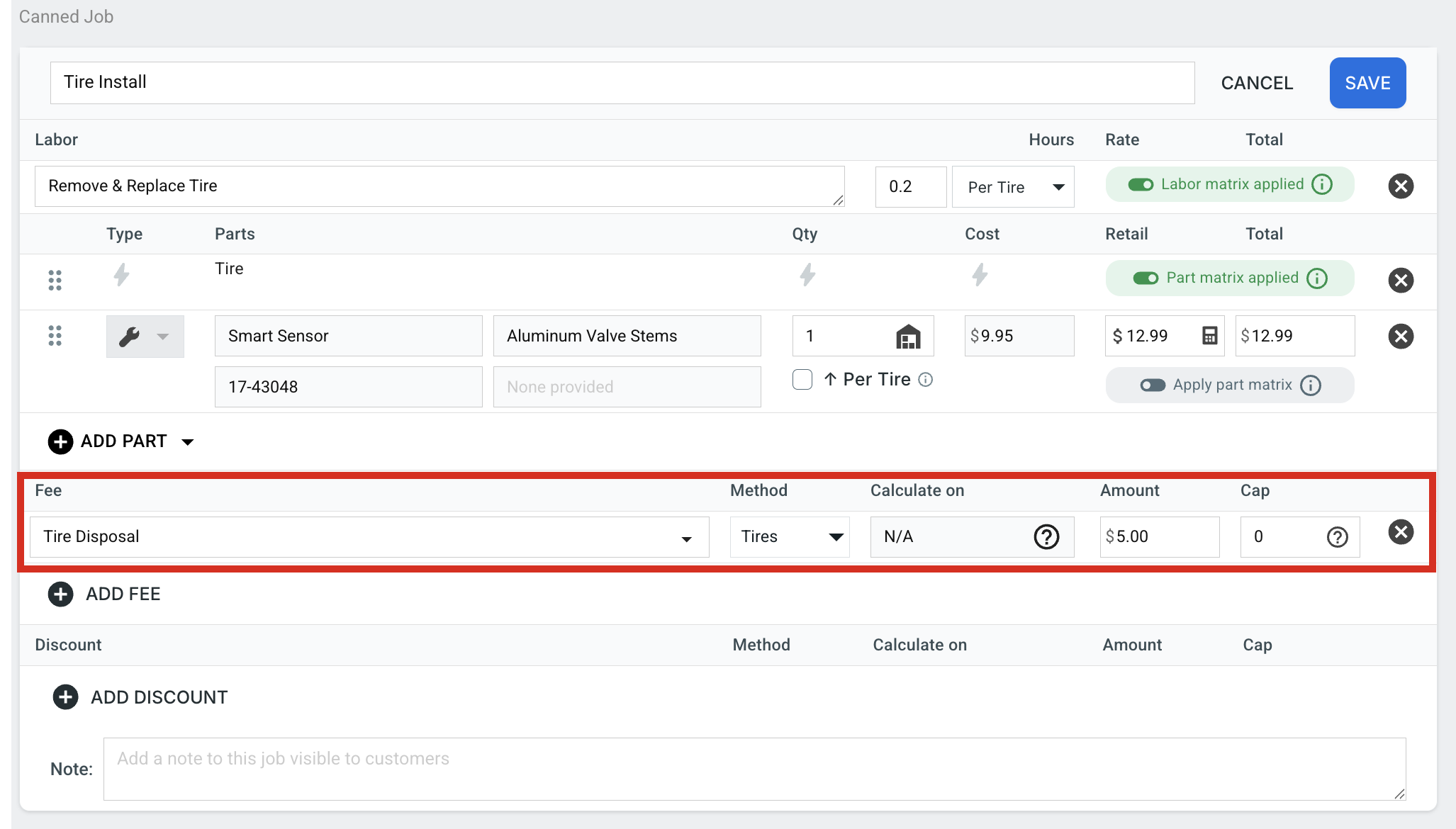
Task: Delete the Tire Disposal fee row
Action: point(1401,532)
